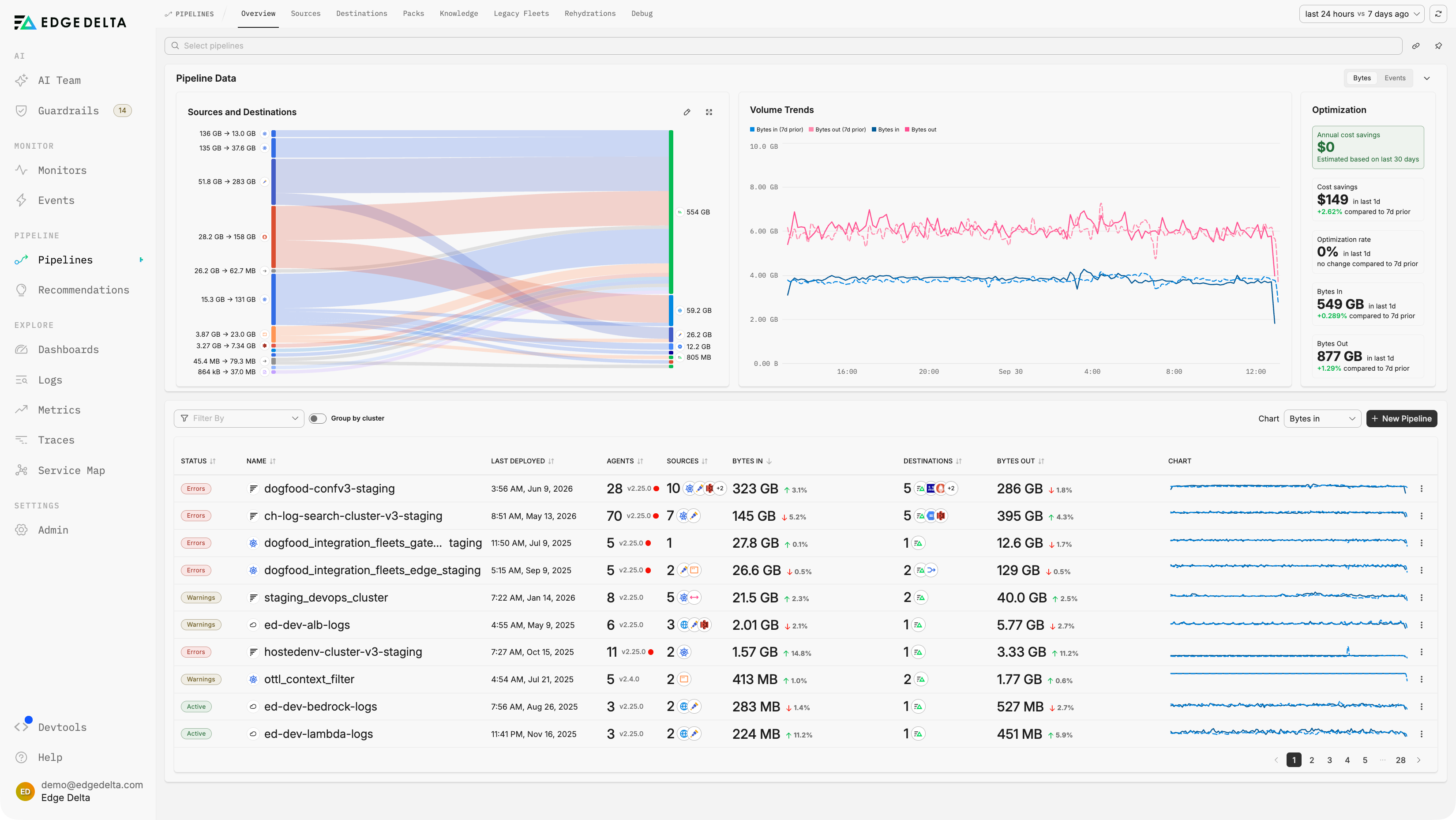Switch Pipeline Data to Bytes
Image resolution: width=1456 pixels, height=820 pixels.
coord(1362,78)
